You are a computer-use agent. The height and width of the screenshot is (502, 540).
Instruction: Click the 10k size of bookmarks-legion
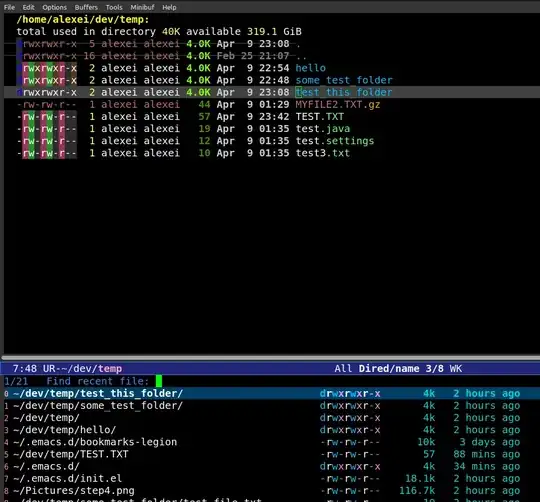(x=426, y=442)
